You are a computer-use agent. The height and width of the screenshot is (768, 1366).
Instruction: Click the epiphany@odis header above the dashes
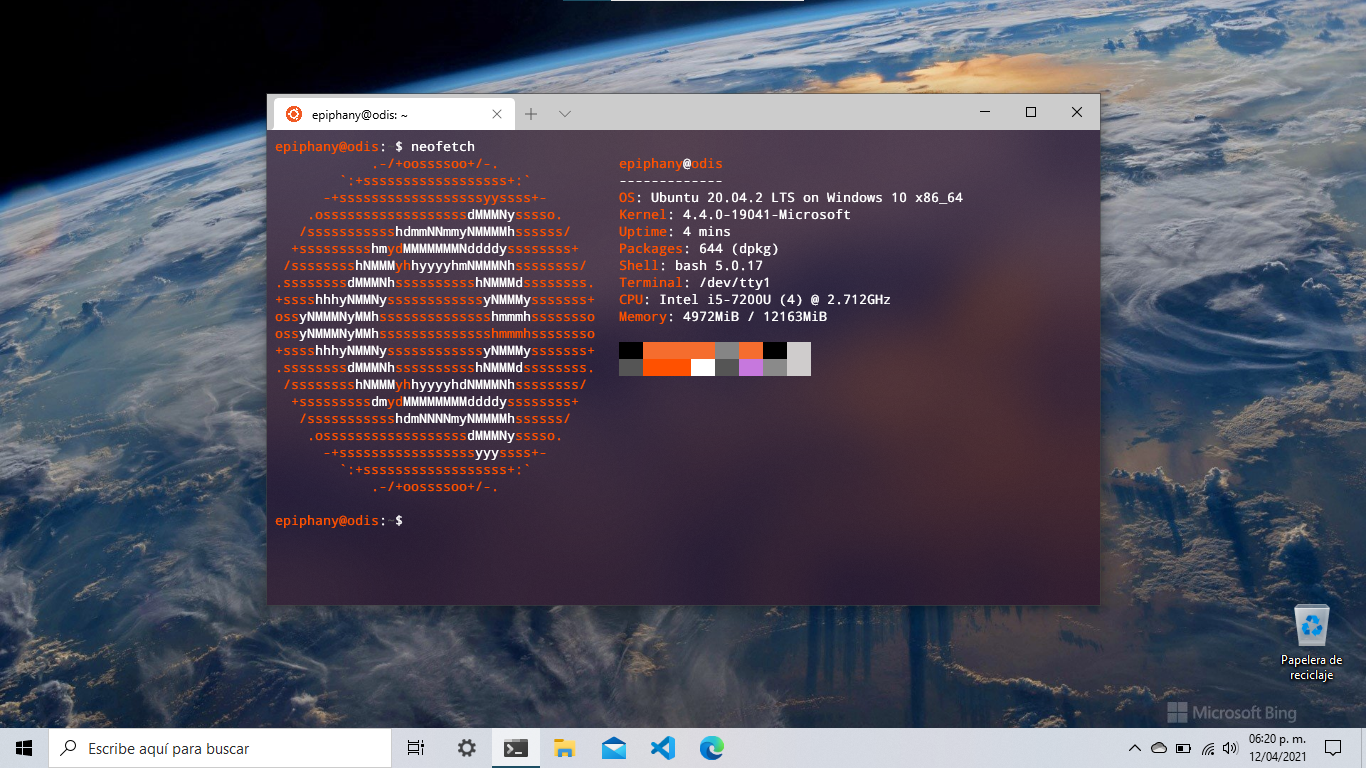(671, 164)
